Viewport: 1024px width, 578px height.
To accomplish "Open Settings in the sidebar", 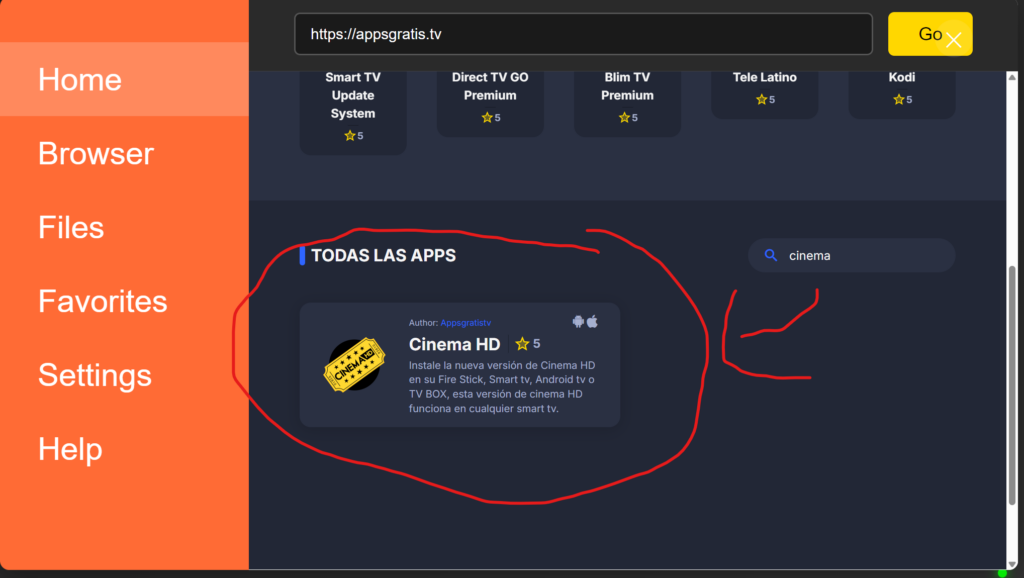I will (x=95, y=375).
